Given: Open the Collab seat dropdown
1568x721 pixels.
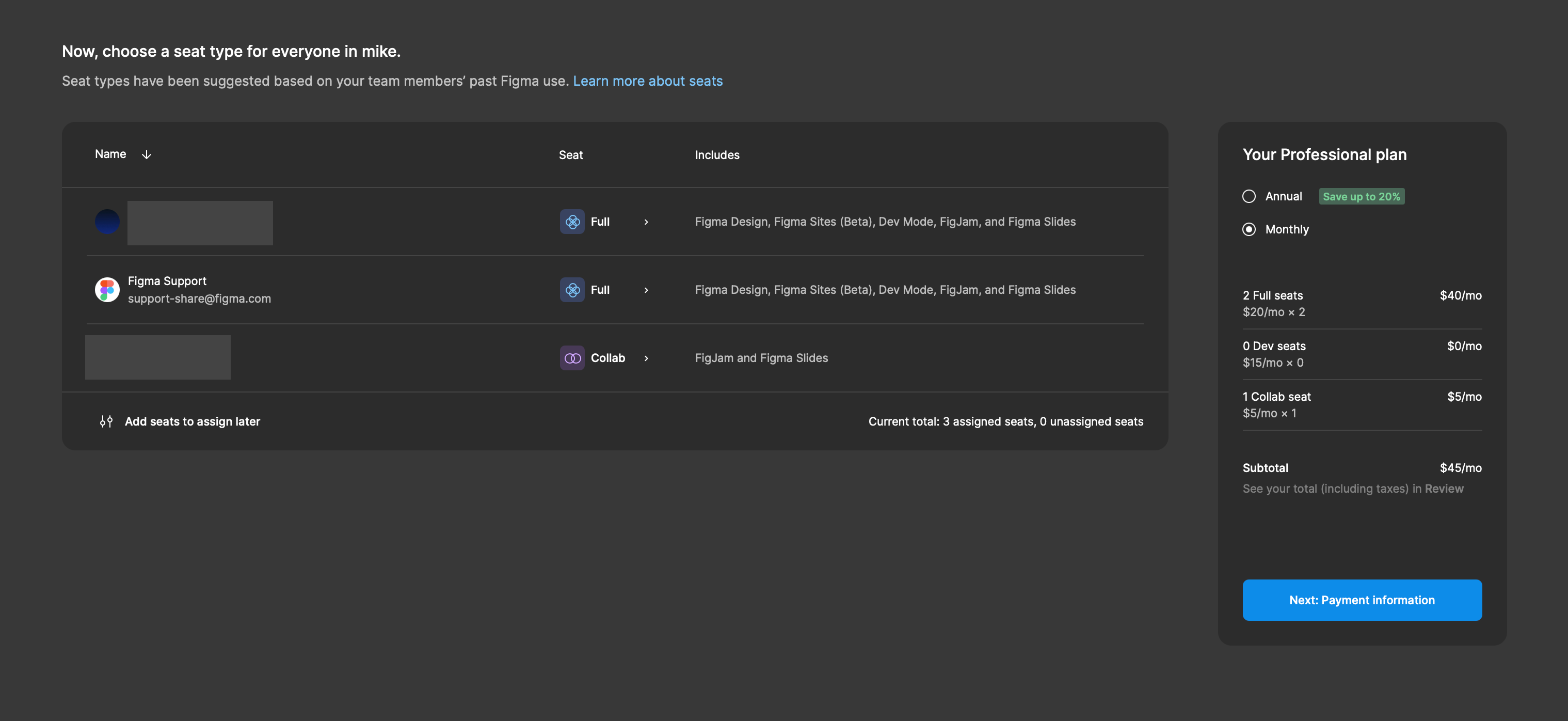Looking at the screenshot, I should [x=605, y=358].
